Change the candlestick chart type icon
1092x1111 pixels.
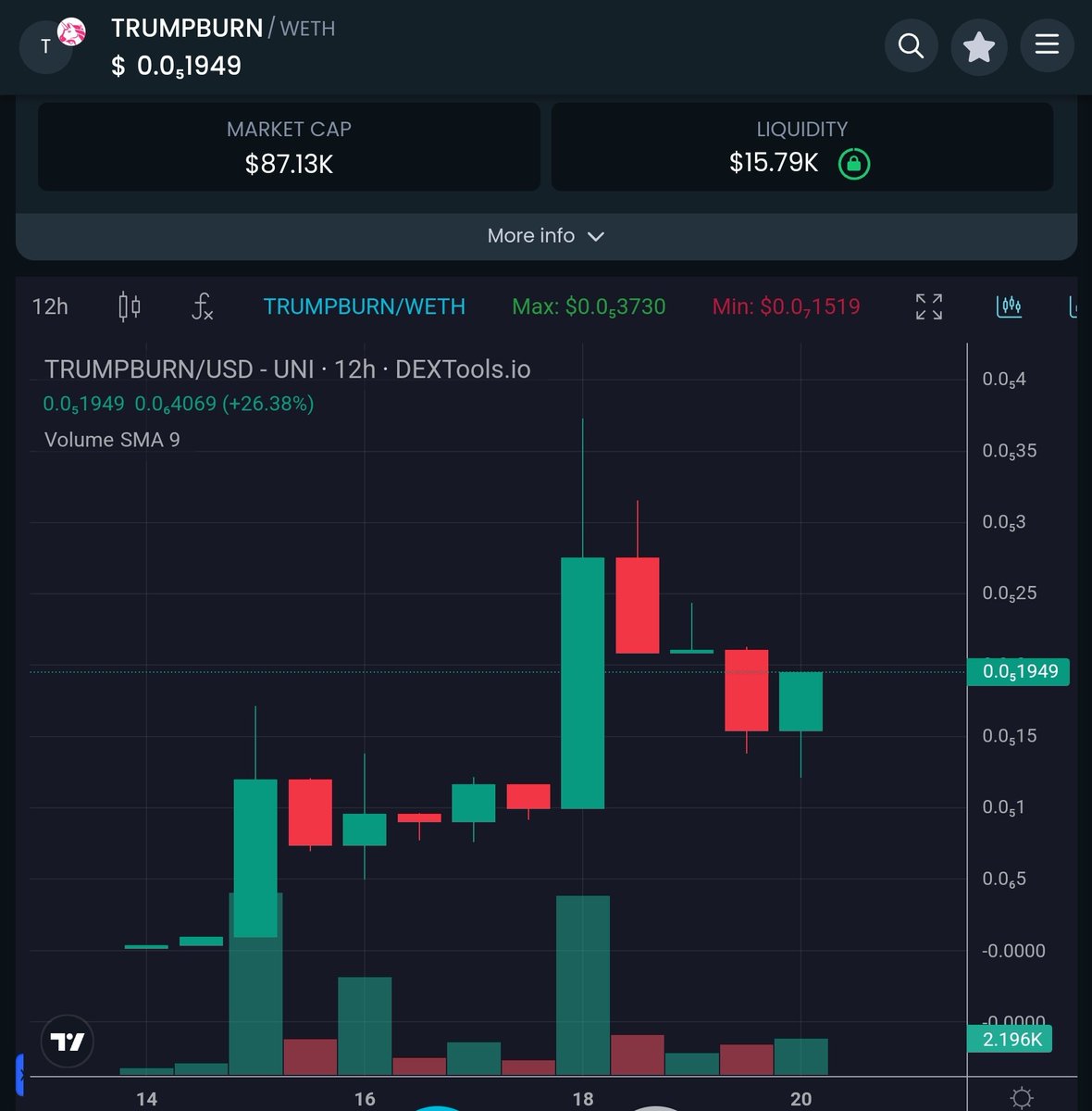click(x=130, y=306)
